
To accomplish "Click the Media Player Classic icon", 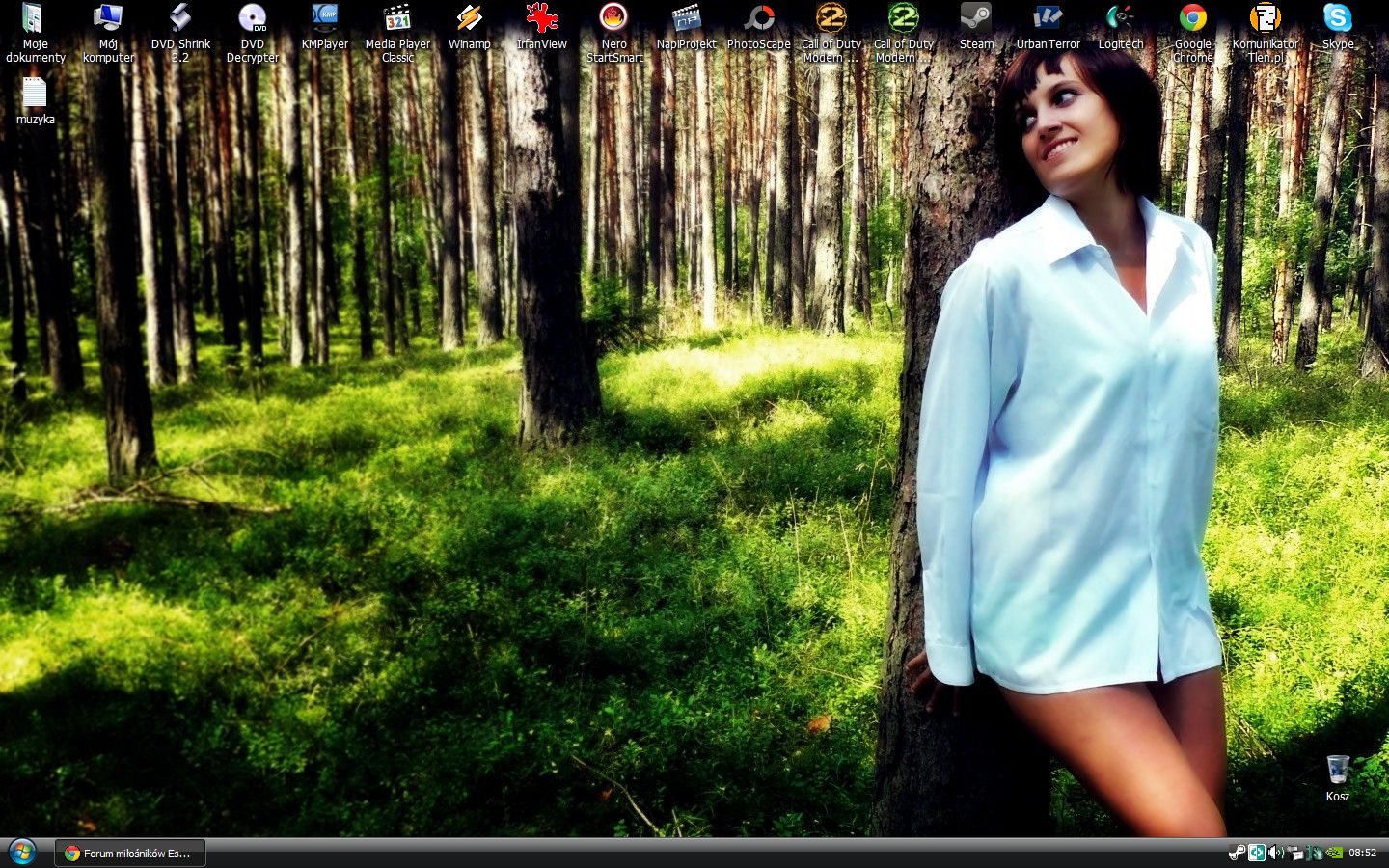I will [397, 19].
